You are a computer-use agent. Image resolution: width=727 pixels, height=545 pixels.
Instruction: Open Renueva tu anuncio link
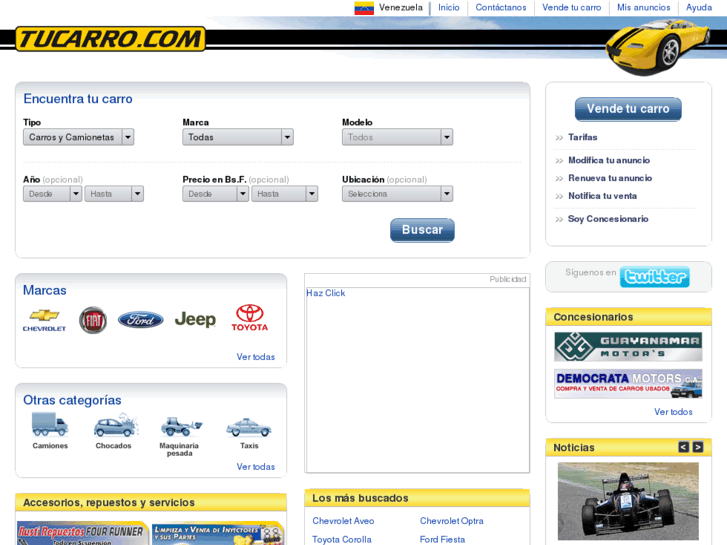point(610,178)
